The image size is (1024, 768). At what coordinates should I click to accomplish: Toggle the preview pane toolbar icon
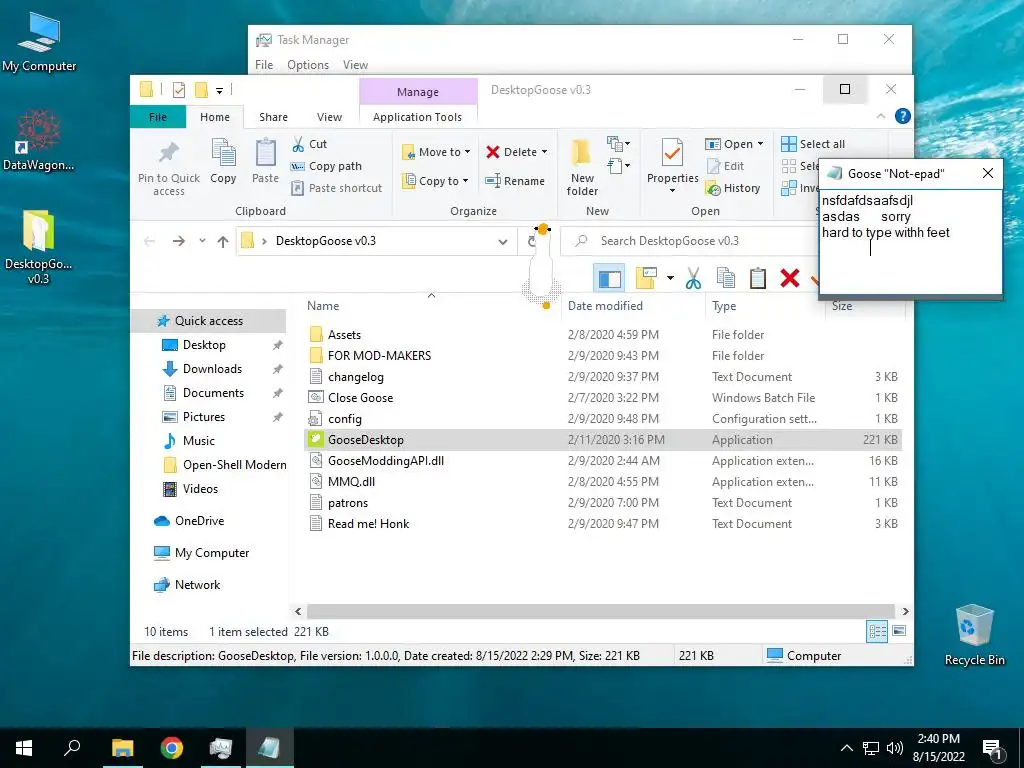pyautogui.click(x=609, y=279)
